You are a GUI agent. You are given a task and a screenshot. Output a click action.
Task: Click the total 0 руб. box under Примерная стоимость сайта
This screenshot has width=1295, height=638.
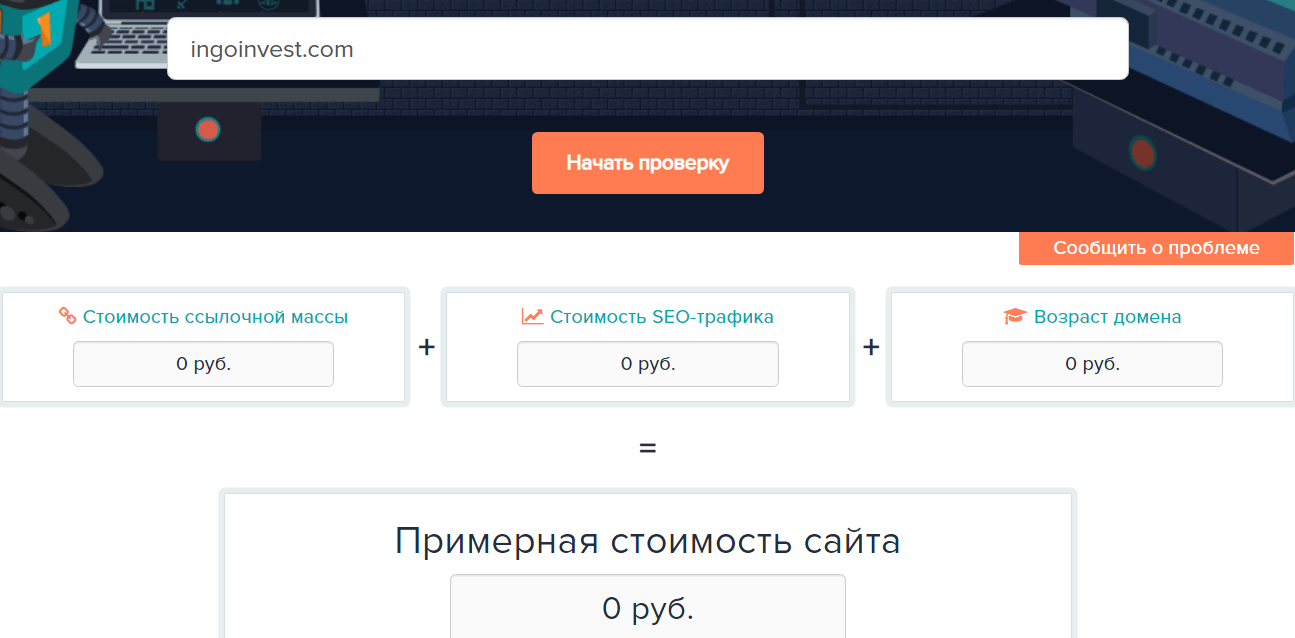point(647,607)
